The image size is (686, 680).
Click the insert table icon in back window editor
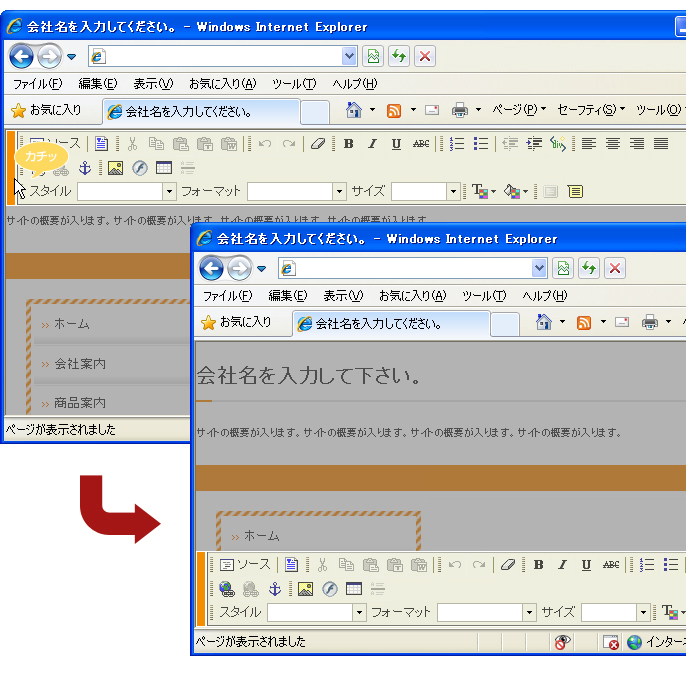coord(164,168)
